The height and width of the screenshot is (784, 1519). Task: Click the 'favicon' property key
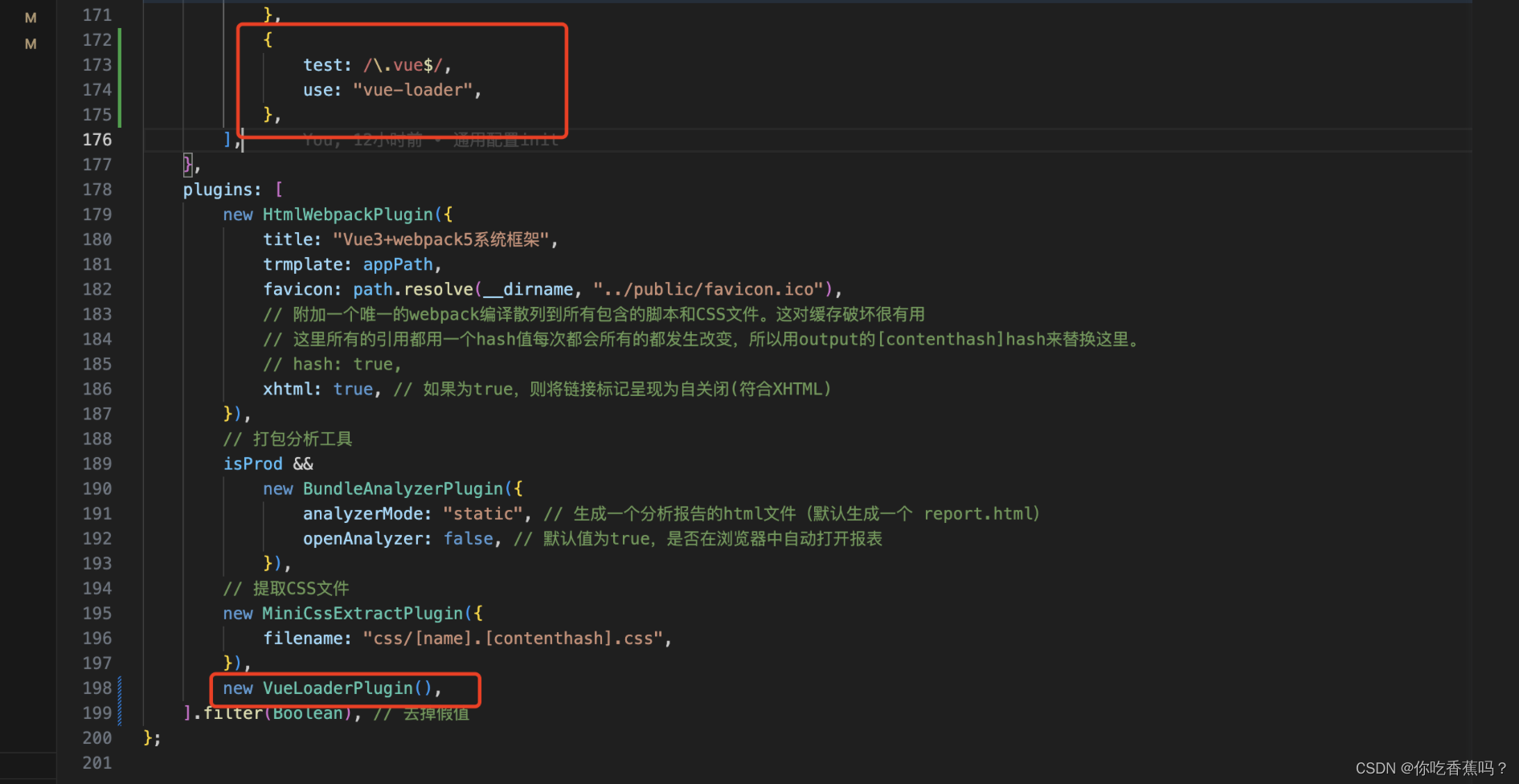coord(298,289)
